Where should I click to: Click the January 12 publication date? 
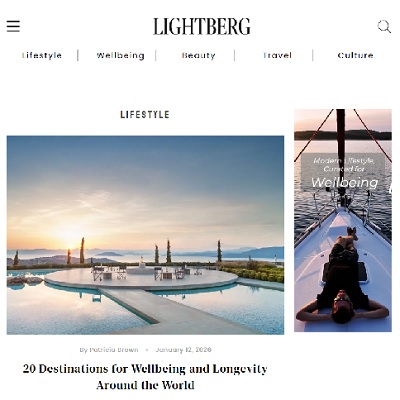183,350
